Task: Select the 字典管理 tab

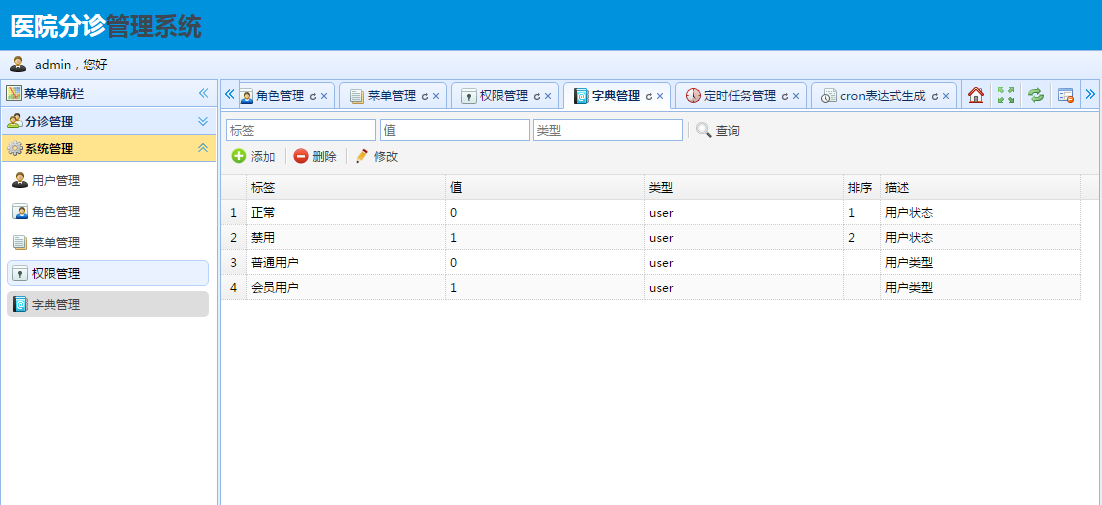Action: point(616,96)
